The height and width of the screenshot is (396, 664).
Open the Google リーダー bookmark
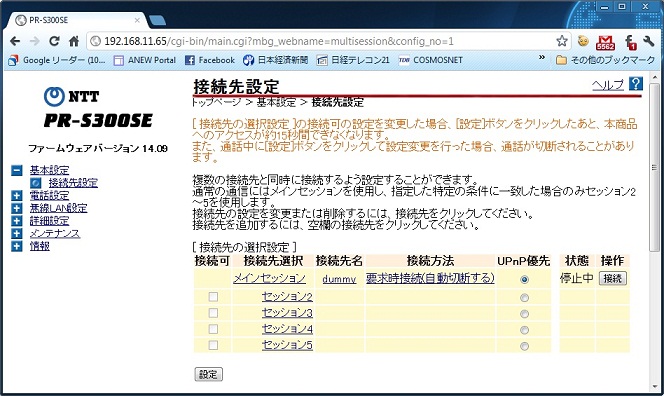pos(57,60)
